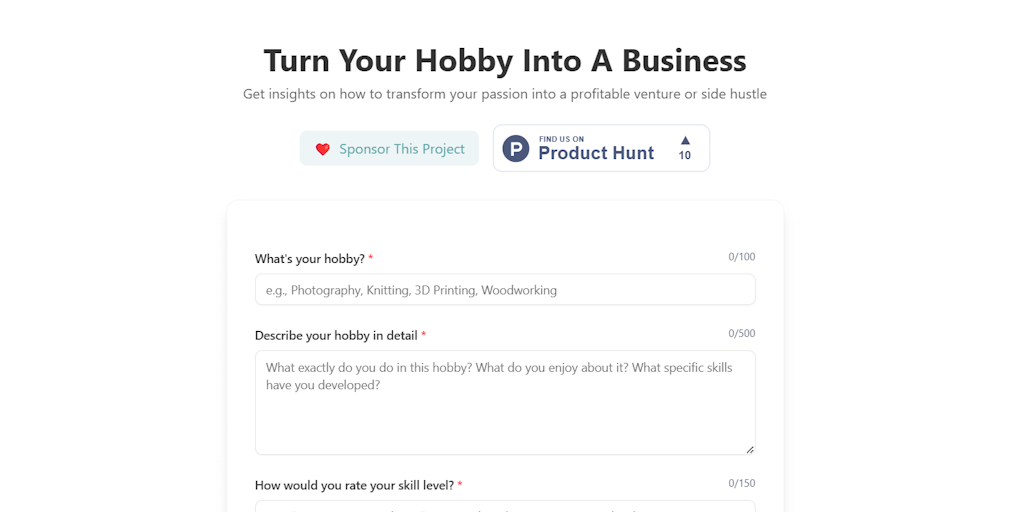Click the 'Describe your hobby in detail' label
This screenshot has height=512, width=1024.
pyautogui.click(x=336, y=336)
